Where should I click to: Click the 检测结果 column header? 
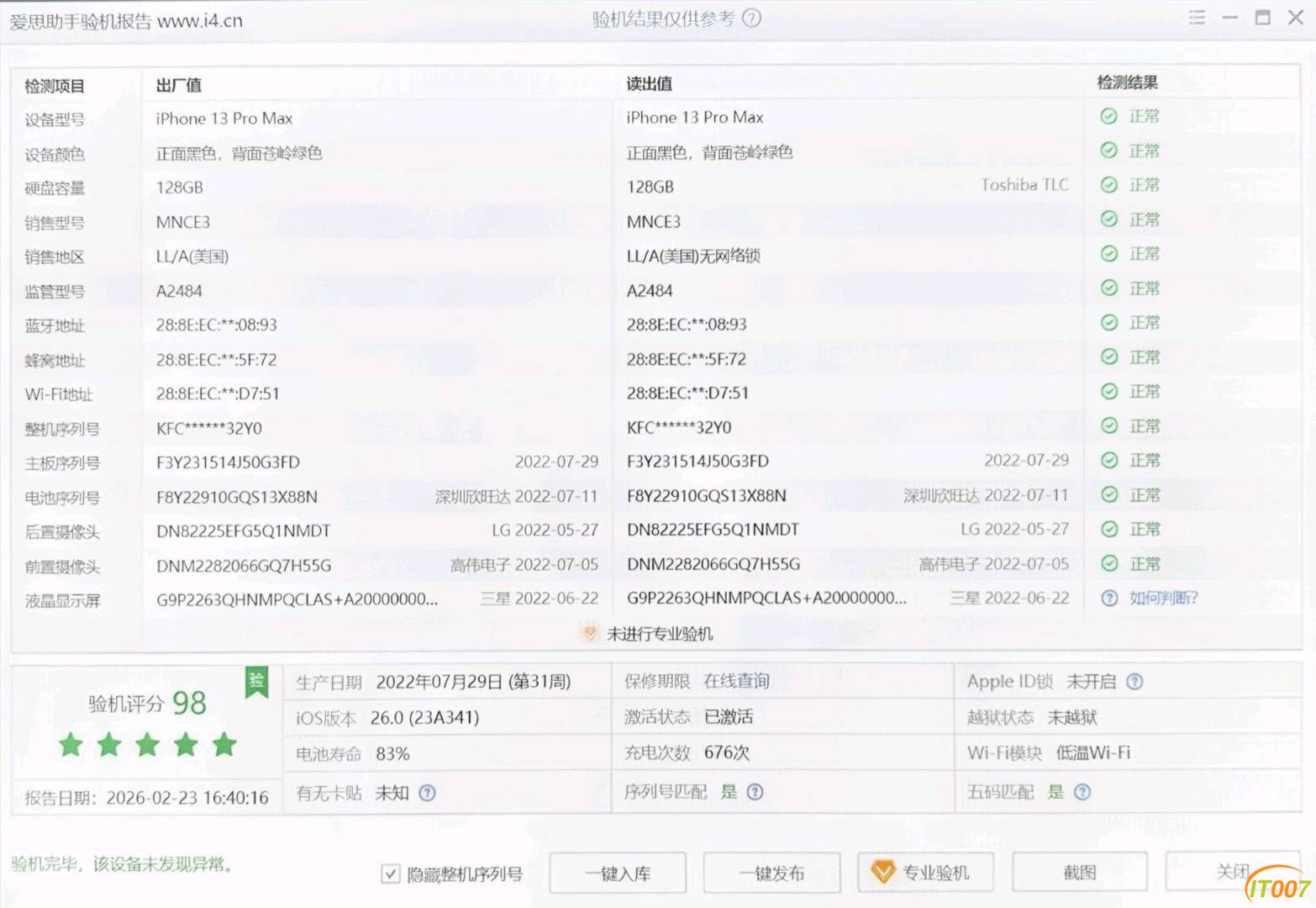1127,82
